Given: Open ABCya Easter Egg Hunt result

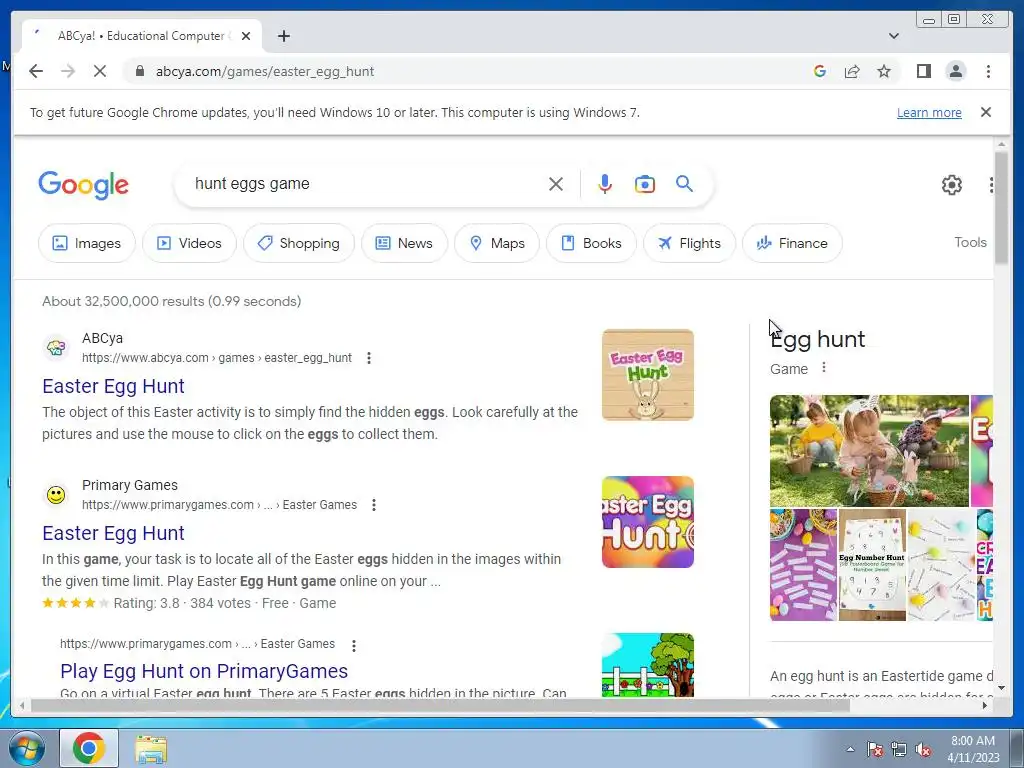Looking at the screenshot, I should click(113, 386).
